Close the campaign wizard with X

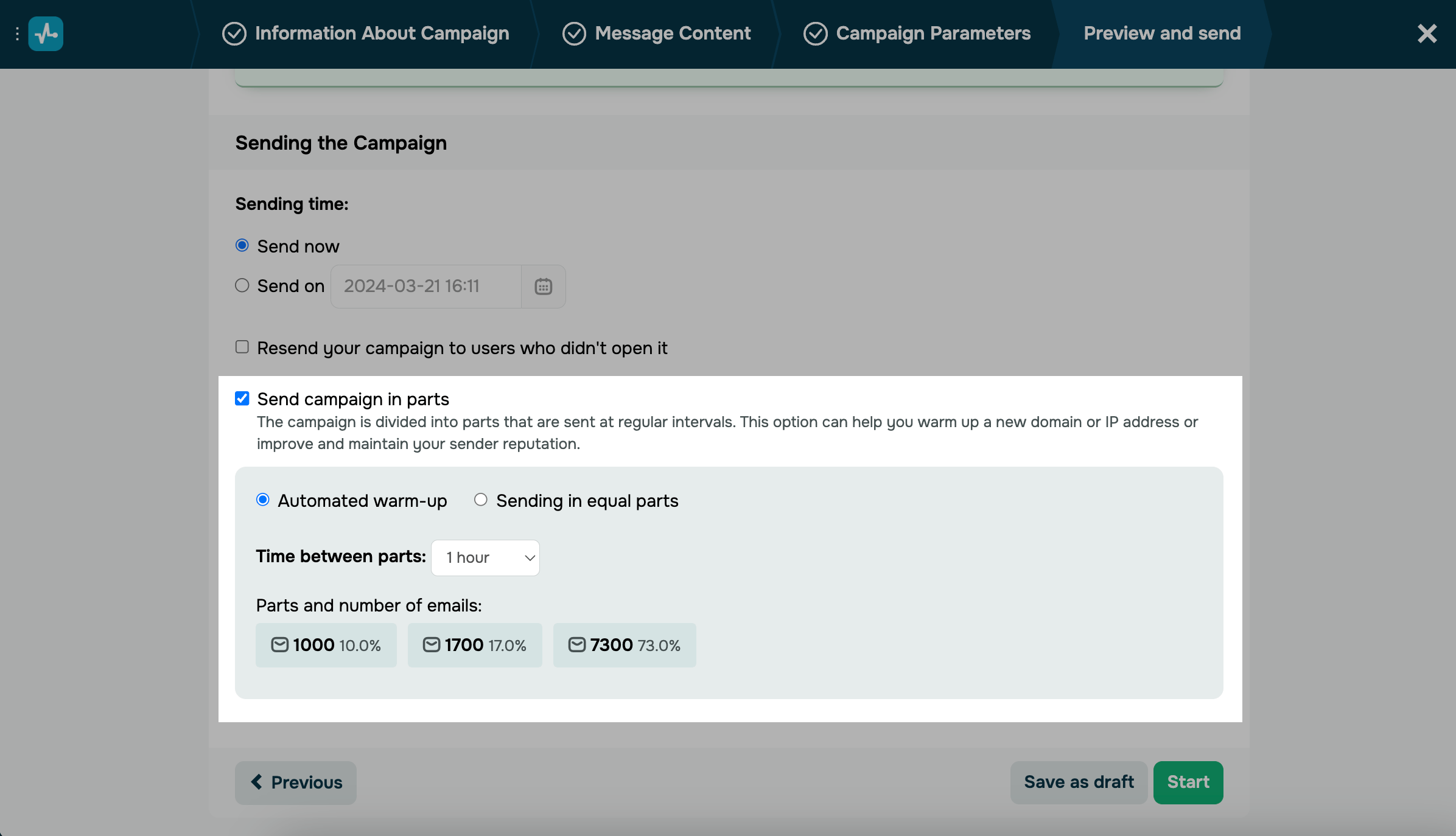(x=1427, y=34)
